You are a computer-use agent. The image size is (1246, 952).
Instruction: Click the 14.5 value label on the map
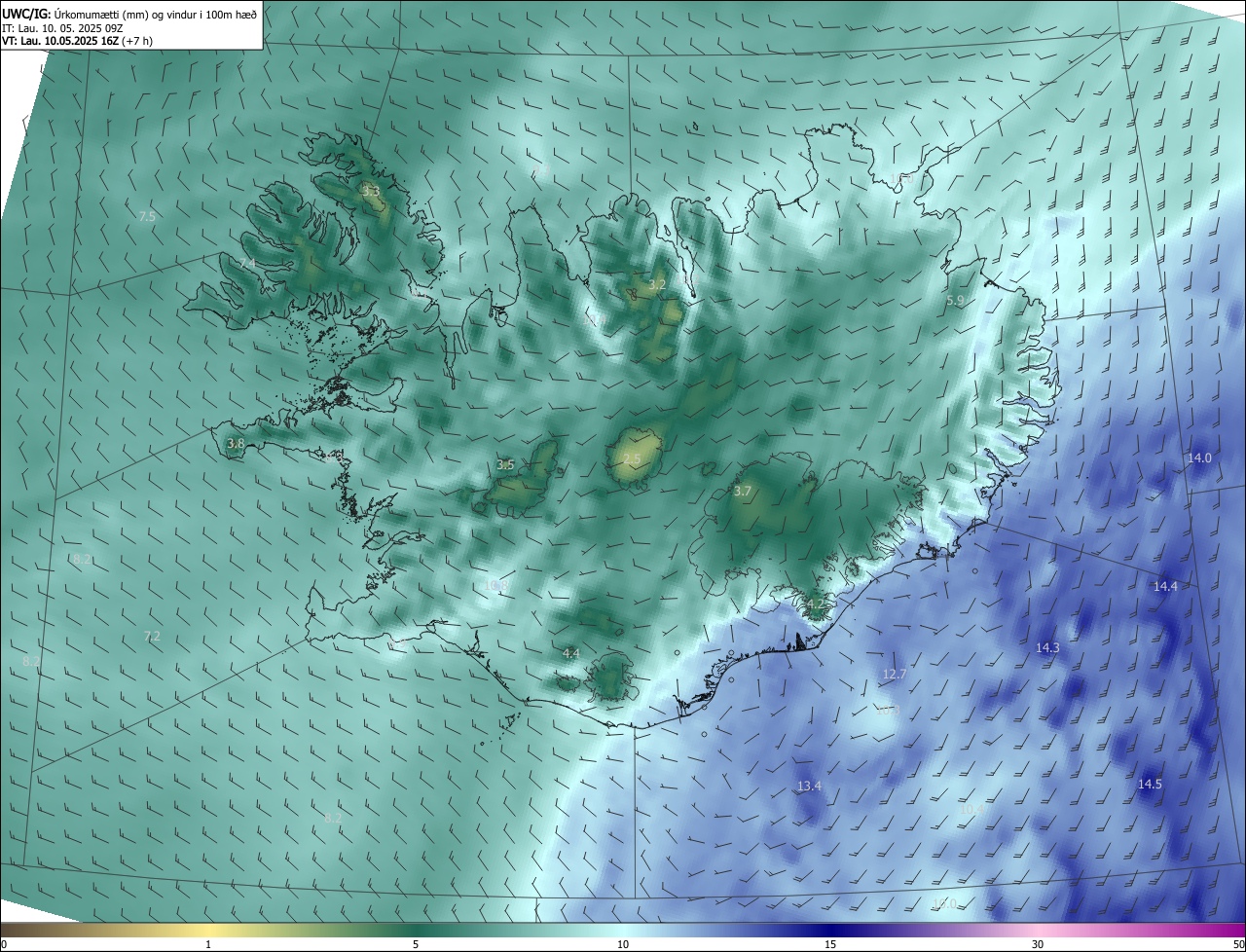[x=1150, y=784]
